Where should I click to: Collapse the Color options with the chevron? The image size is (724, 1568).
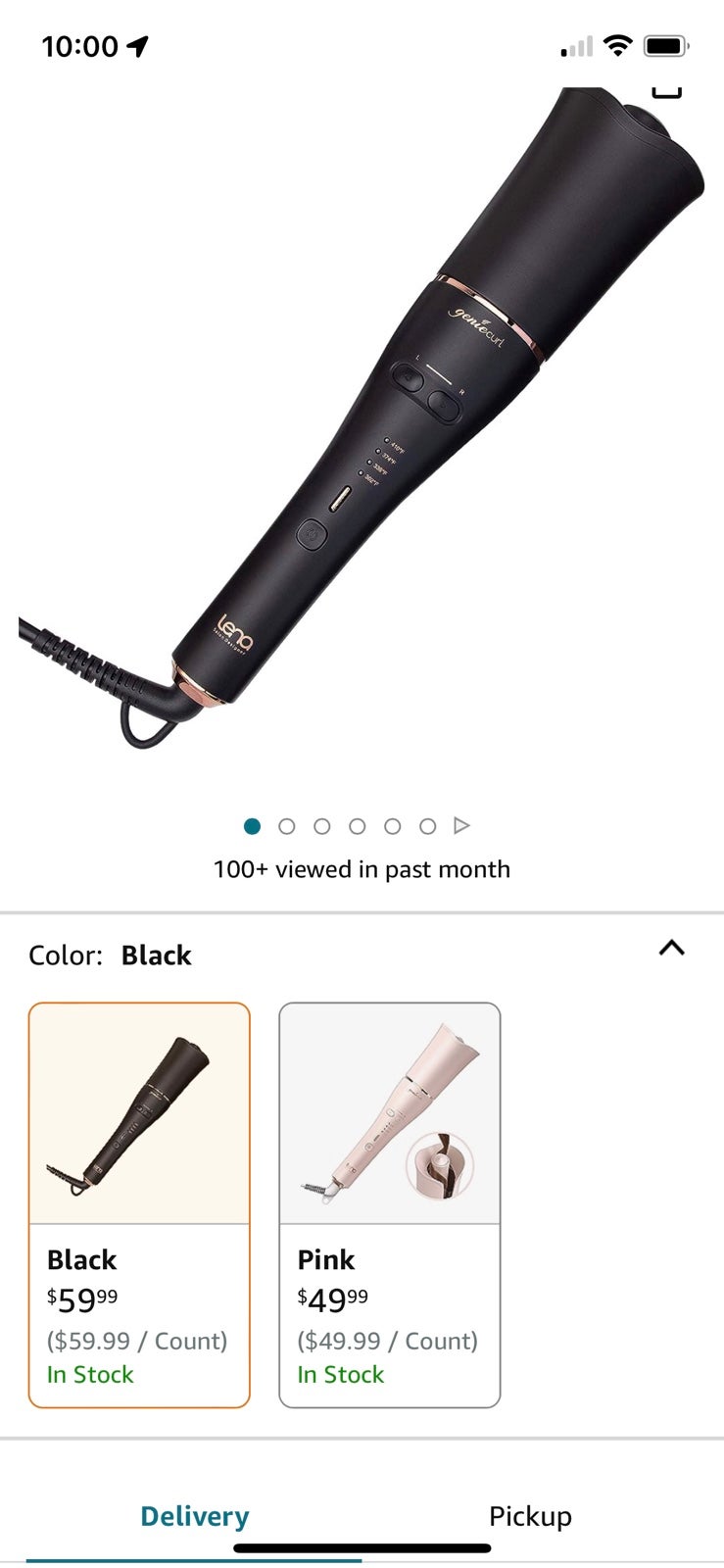(671, 948)
